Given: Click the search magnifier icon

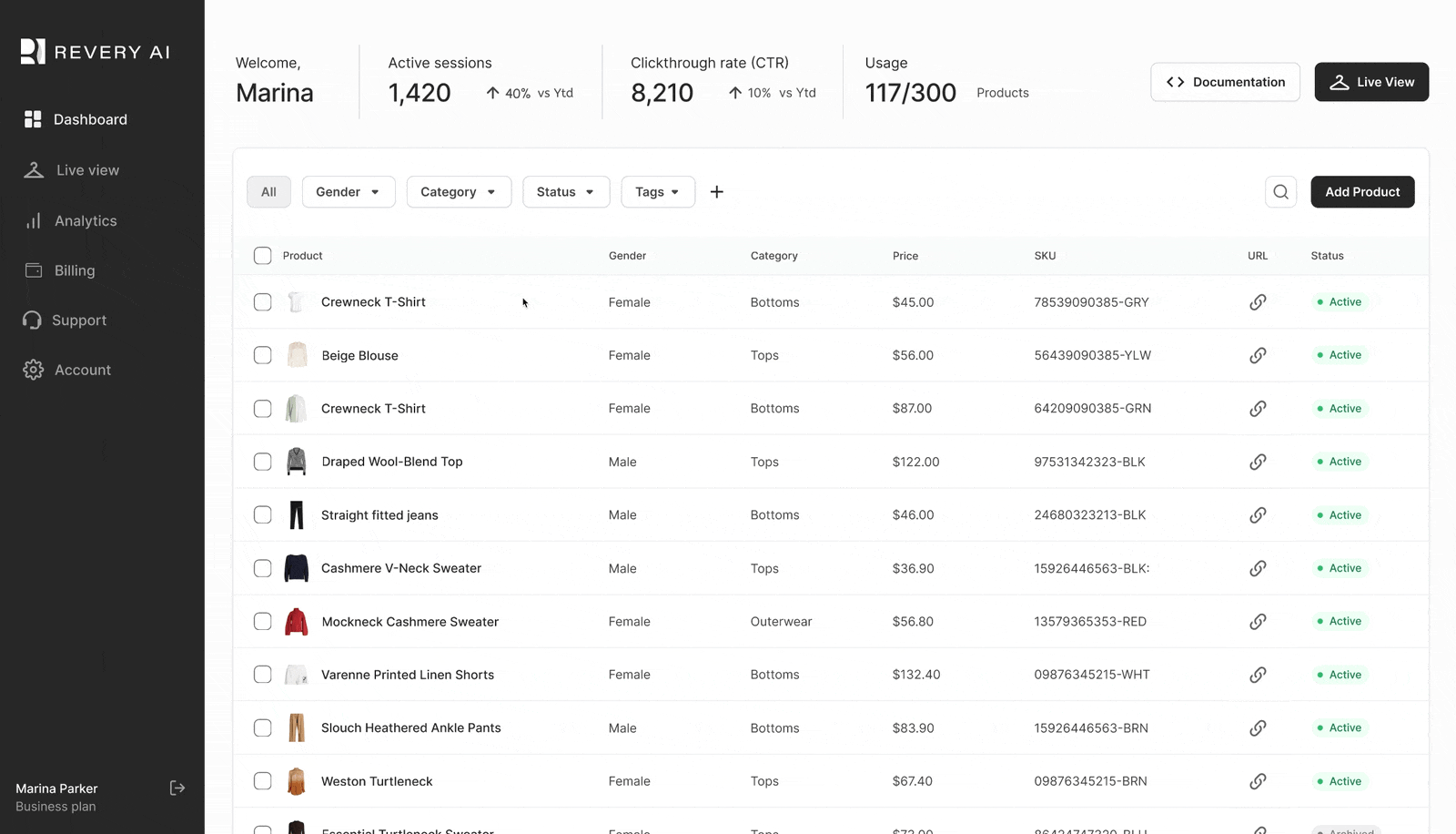Looking at the screenshot, I should [1280, 192].
